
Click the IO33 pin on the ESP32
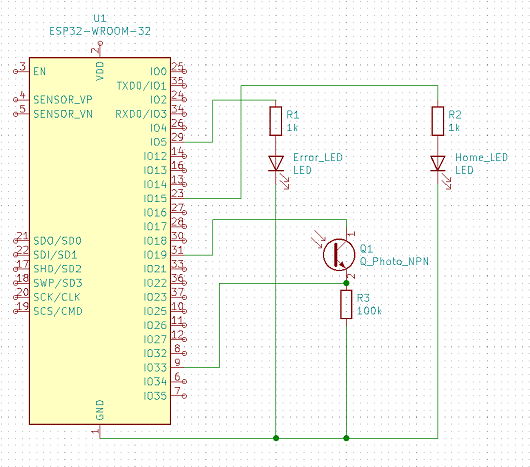(x=155, y=367)
